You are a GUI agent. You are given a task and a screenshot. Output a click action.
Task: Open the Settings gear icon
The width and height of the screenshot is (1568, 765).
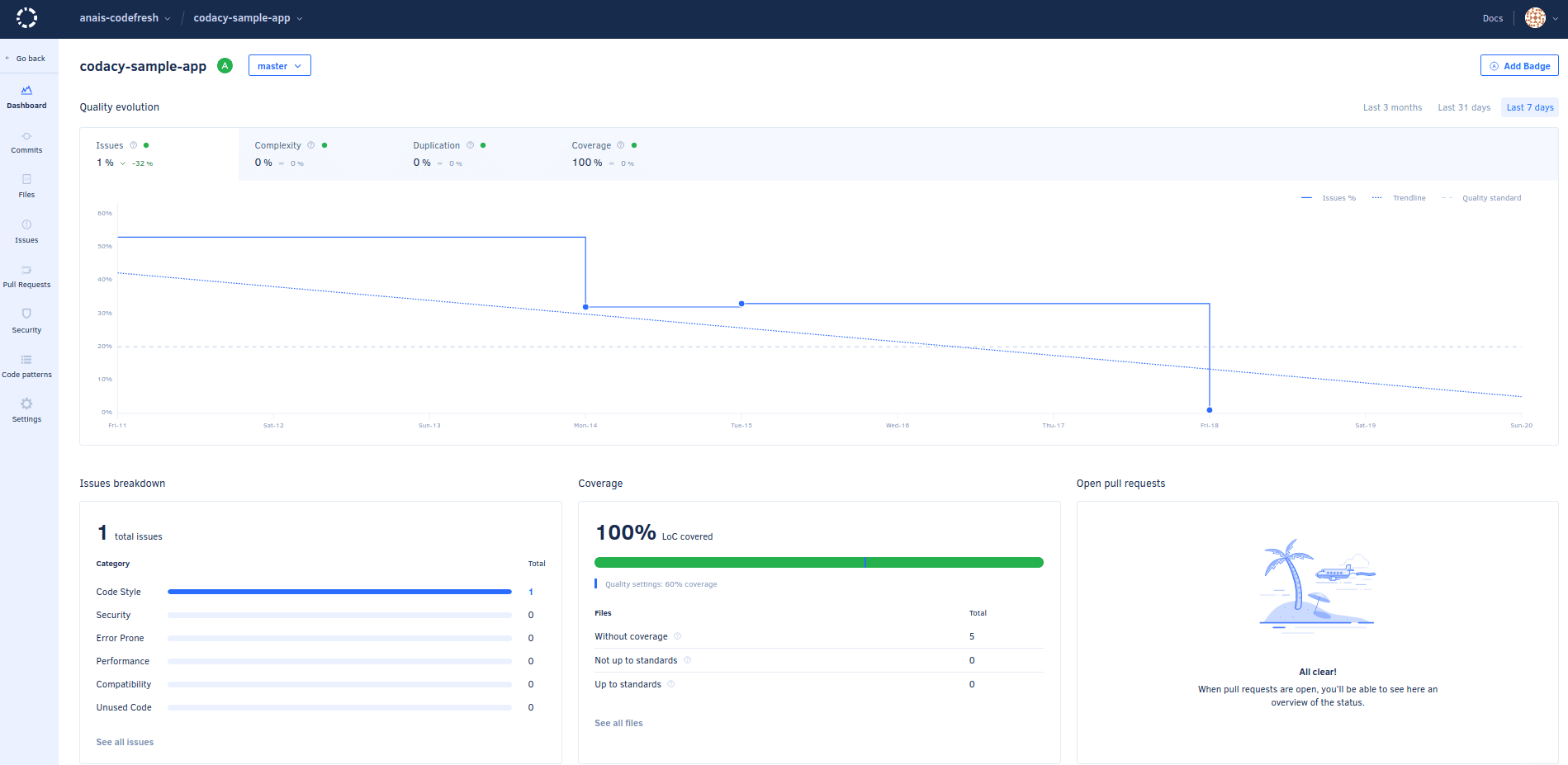click(26, 404)
